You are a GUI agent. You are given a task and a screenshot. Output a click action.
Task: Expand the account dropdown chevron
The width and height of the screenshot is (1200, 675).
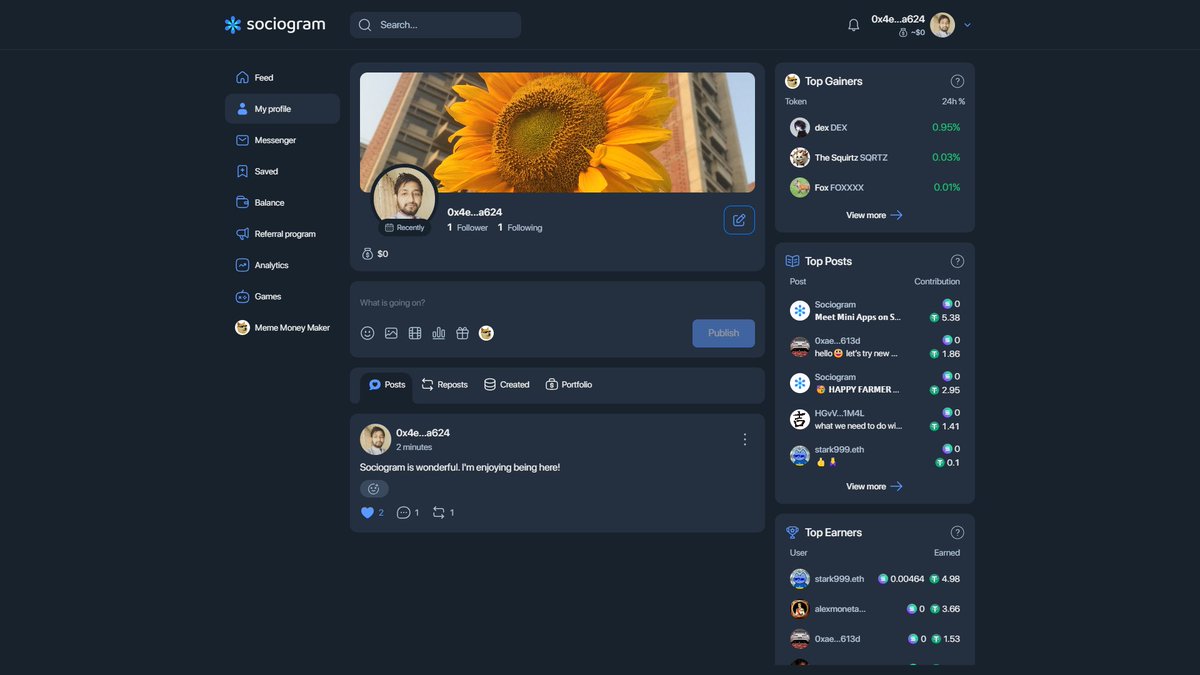[967, 25]
